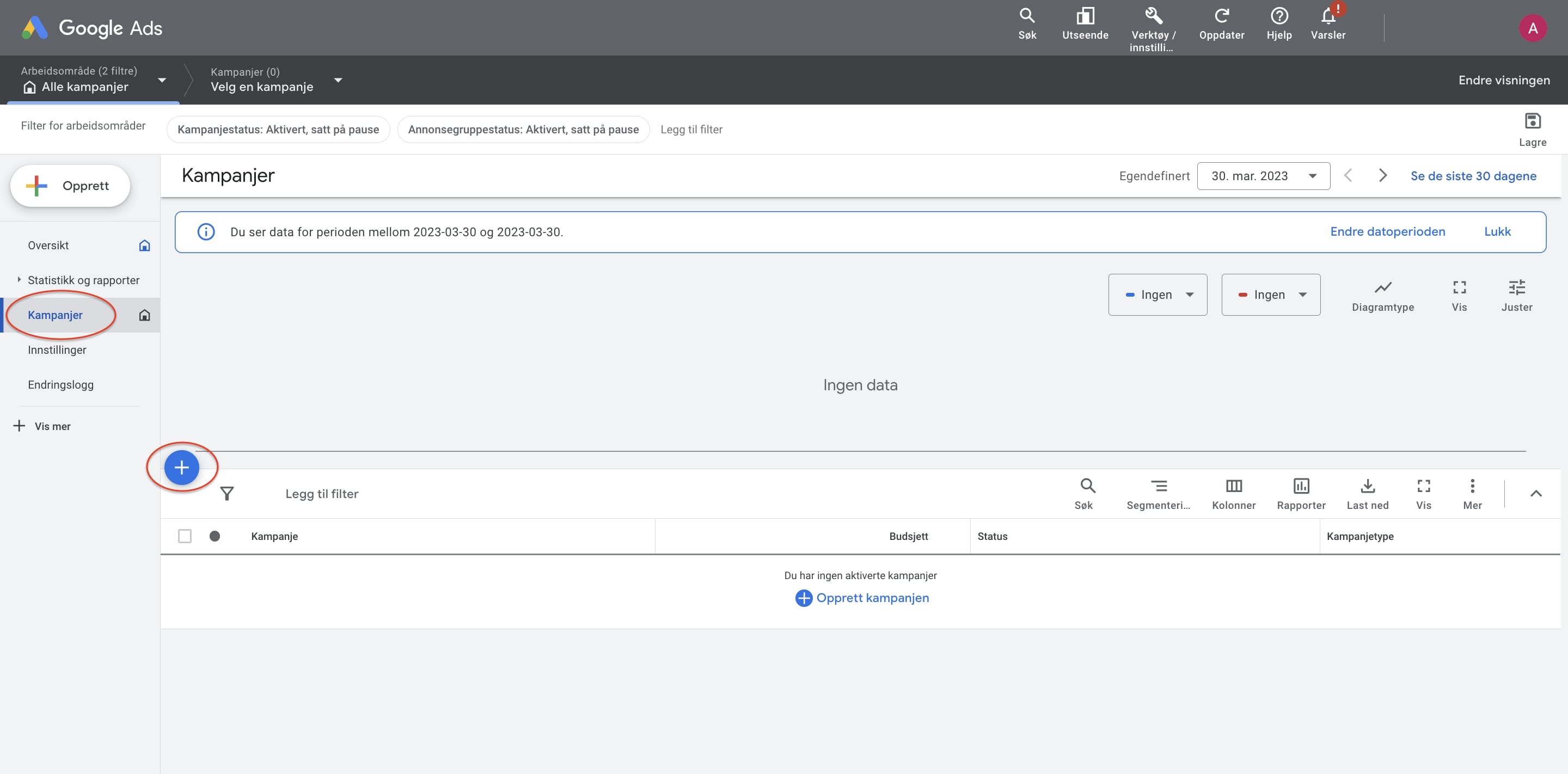The image size is (1568, 774).
Task: Open the Varsler notification bell
Action: [1327, 16]
